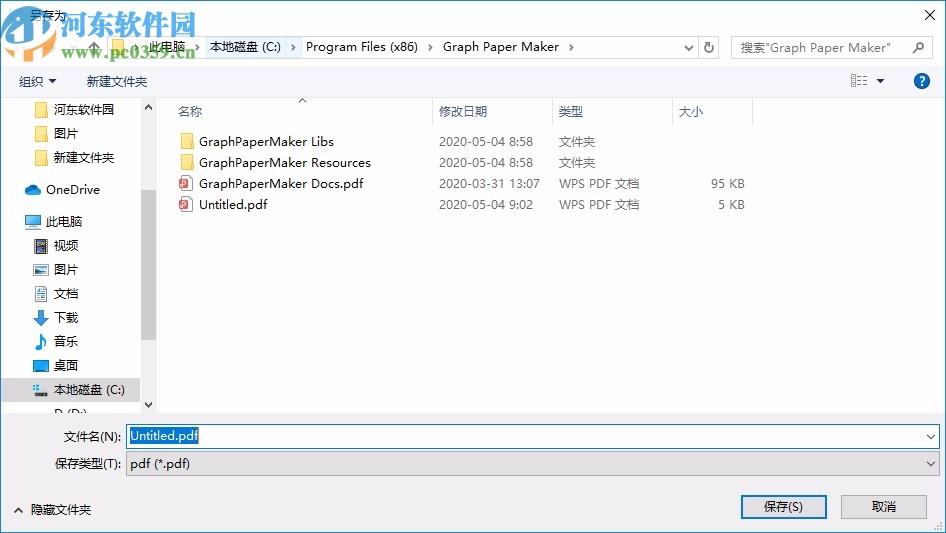Expand the chevron after Program Files (x86) breadcrumb
This screenshot has width=946, height=533.
point(430,47)
